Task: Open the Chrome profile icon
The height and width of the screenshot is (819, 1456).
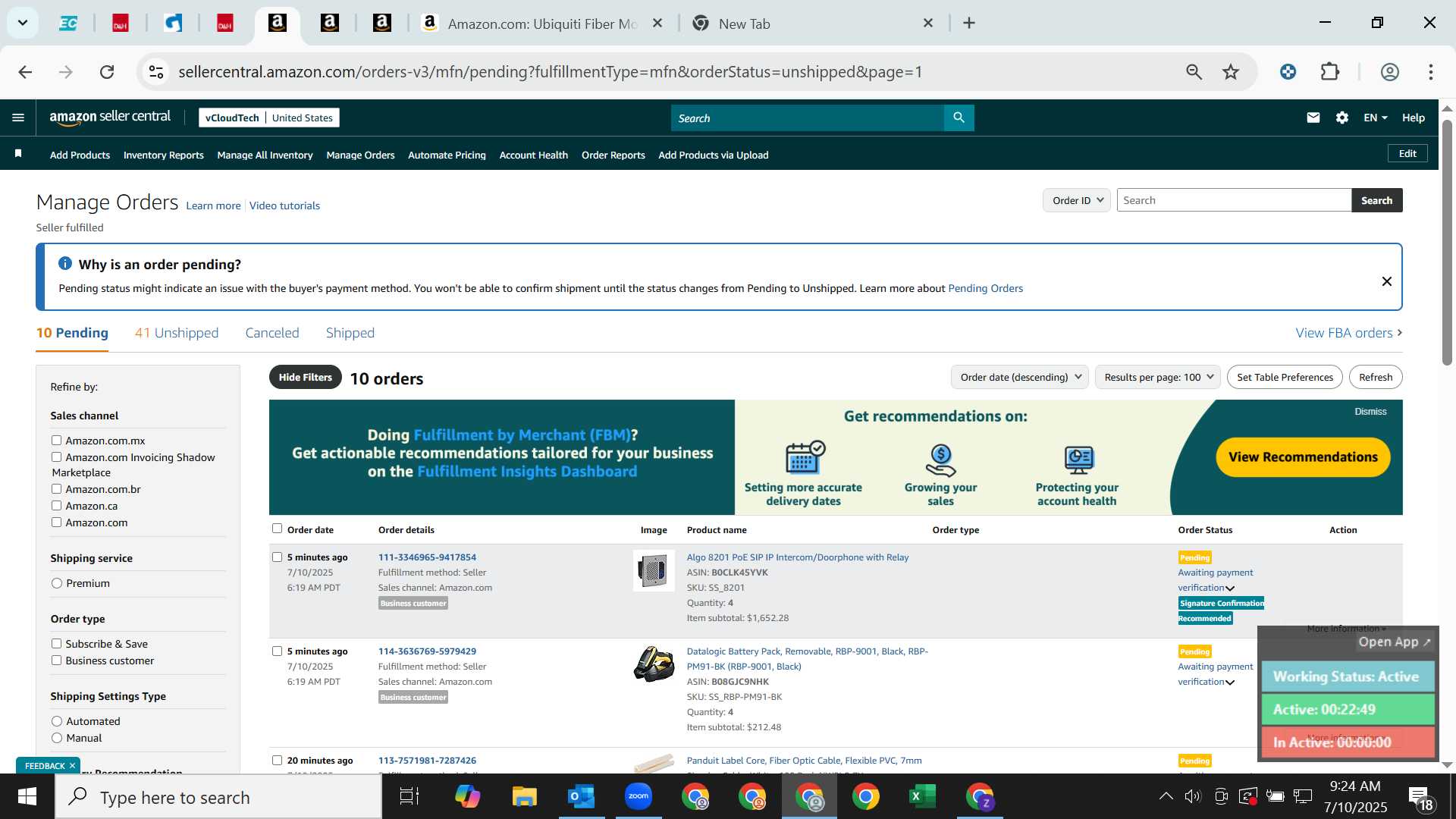Action: point(1390,72)
